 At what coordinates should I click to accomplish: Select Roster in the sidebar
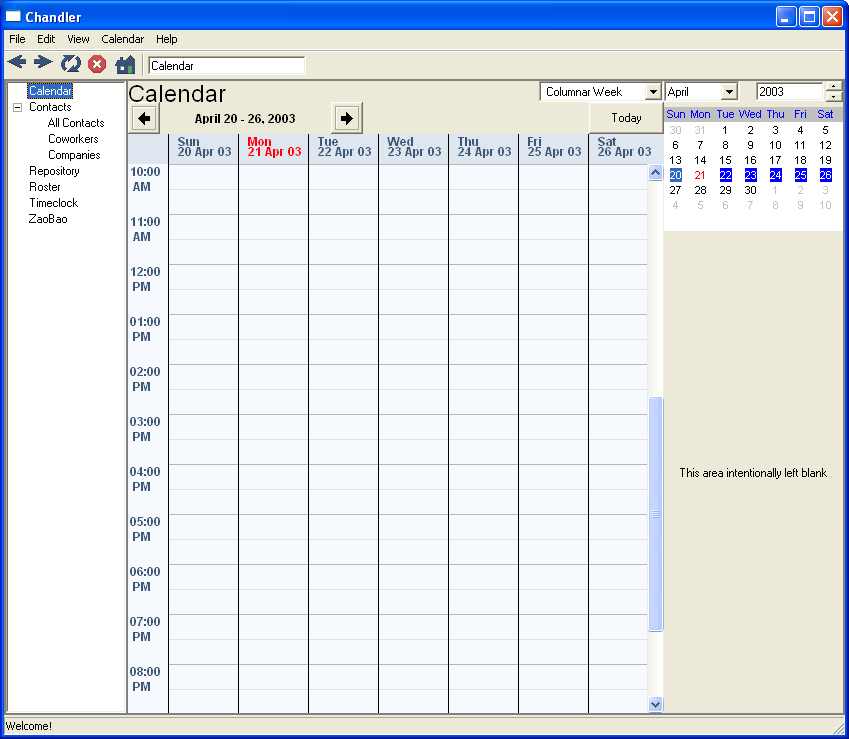45,187
